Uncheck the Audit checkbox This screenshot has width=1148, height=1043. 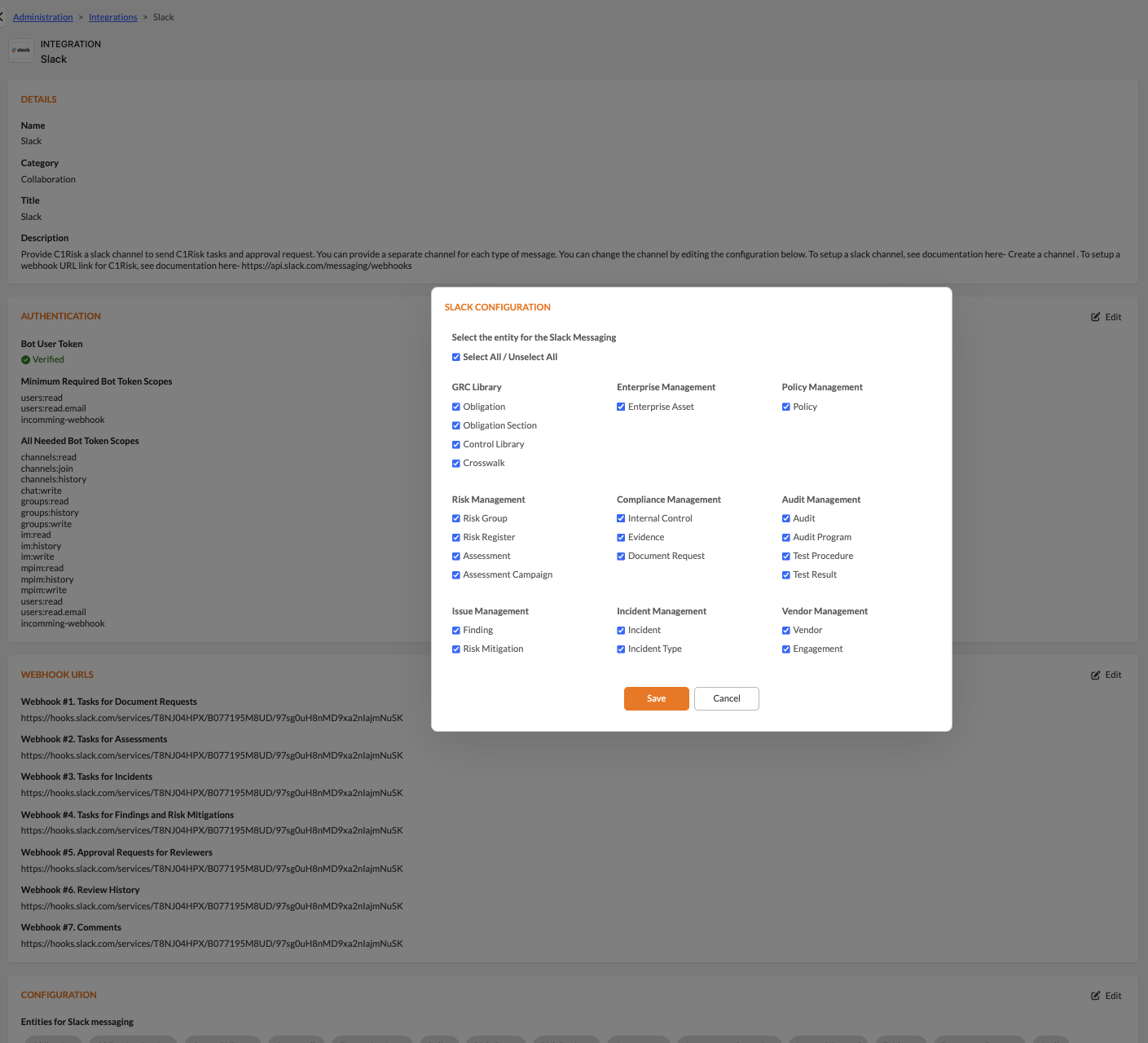click(x=786, y=518)
